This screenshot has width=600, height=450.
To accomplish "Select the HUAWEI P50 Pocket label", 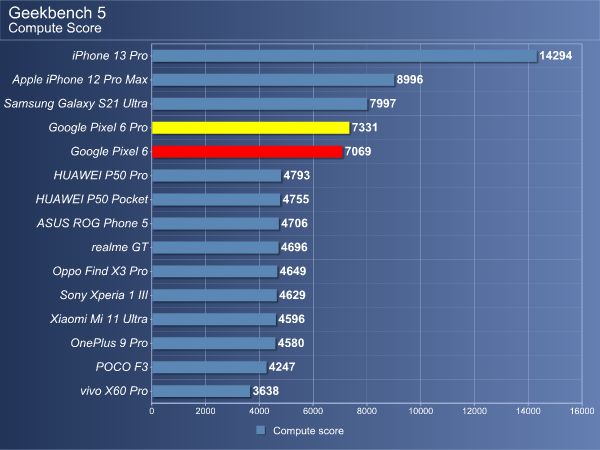I will tap(92, 199).
